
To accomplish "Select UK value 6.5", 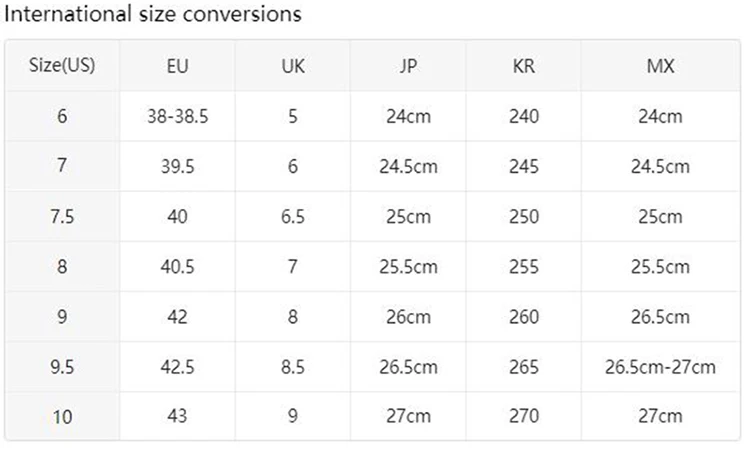I will [293, 217].
